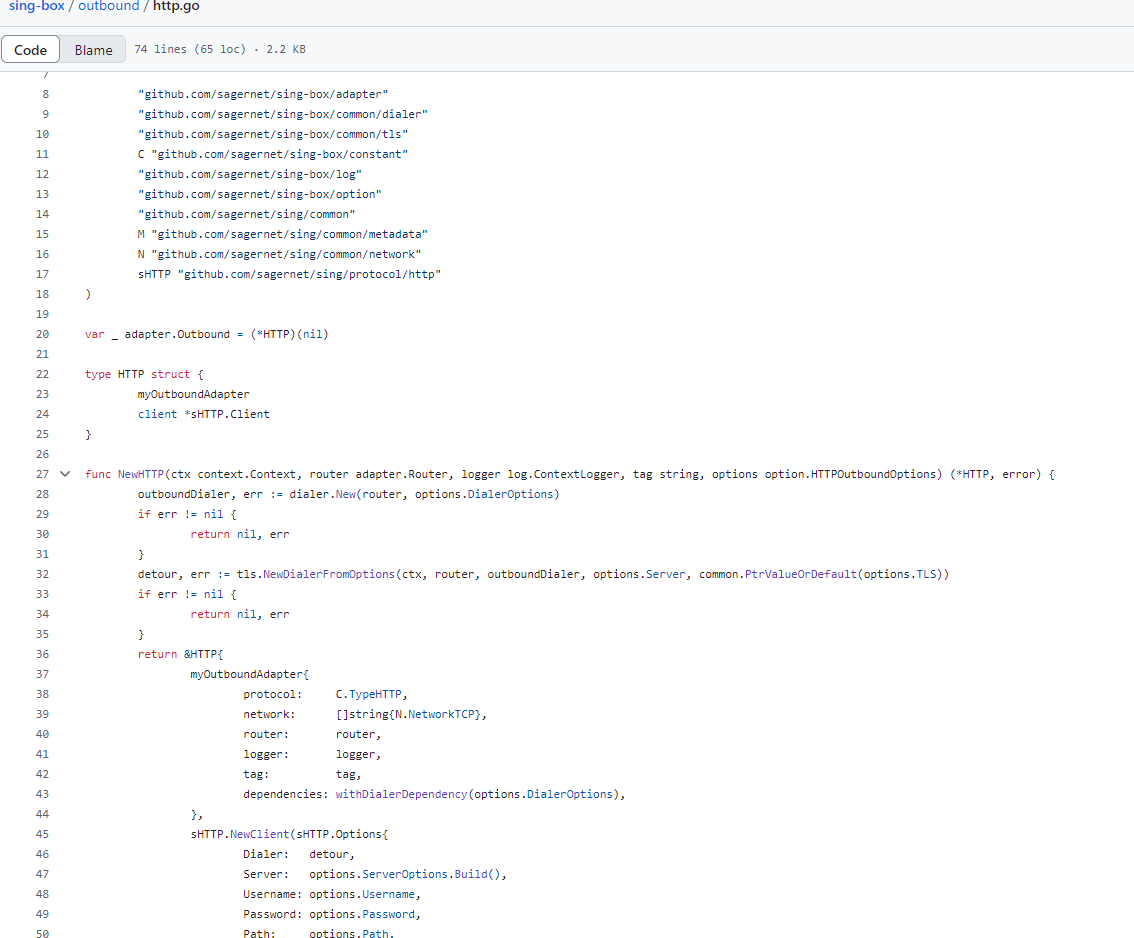Select line number 27 in the gutter
Screen dimensions: 1134x938
(42, 474)
